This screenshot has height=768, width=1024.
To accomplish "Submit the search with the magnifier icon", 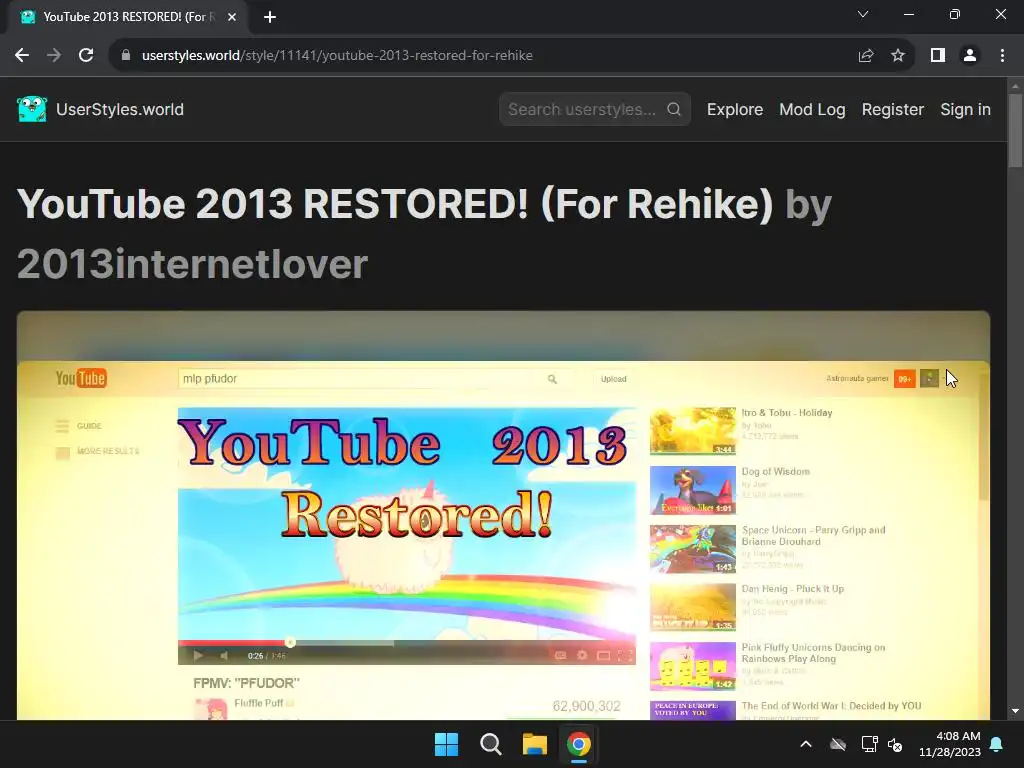I will [x=674, y=109].
